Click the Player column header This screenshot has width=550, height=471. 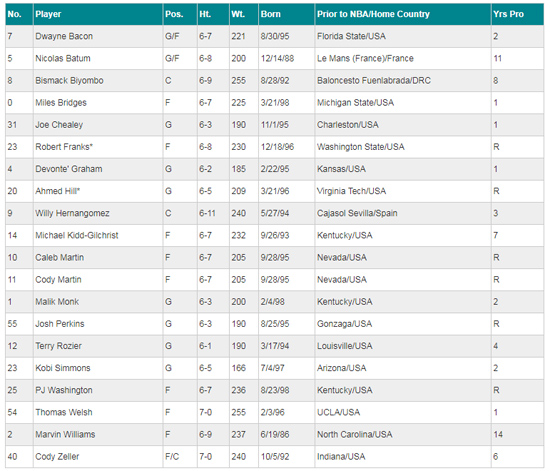point(48,14)
